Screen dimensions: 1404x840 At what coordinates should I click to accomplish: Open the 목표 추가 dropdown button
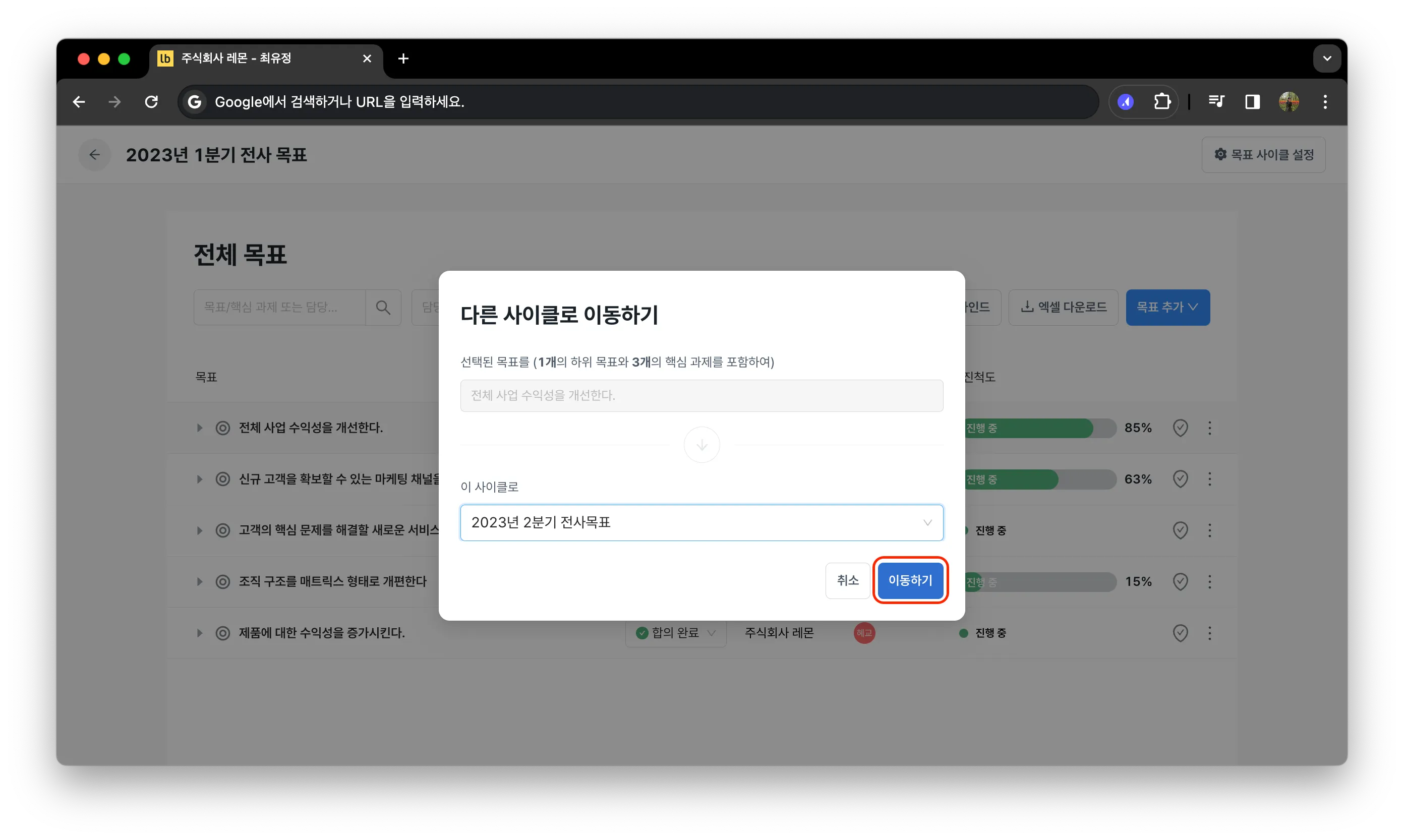point(1167,308)
